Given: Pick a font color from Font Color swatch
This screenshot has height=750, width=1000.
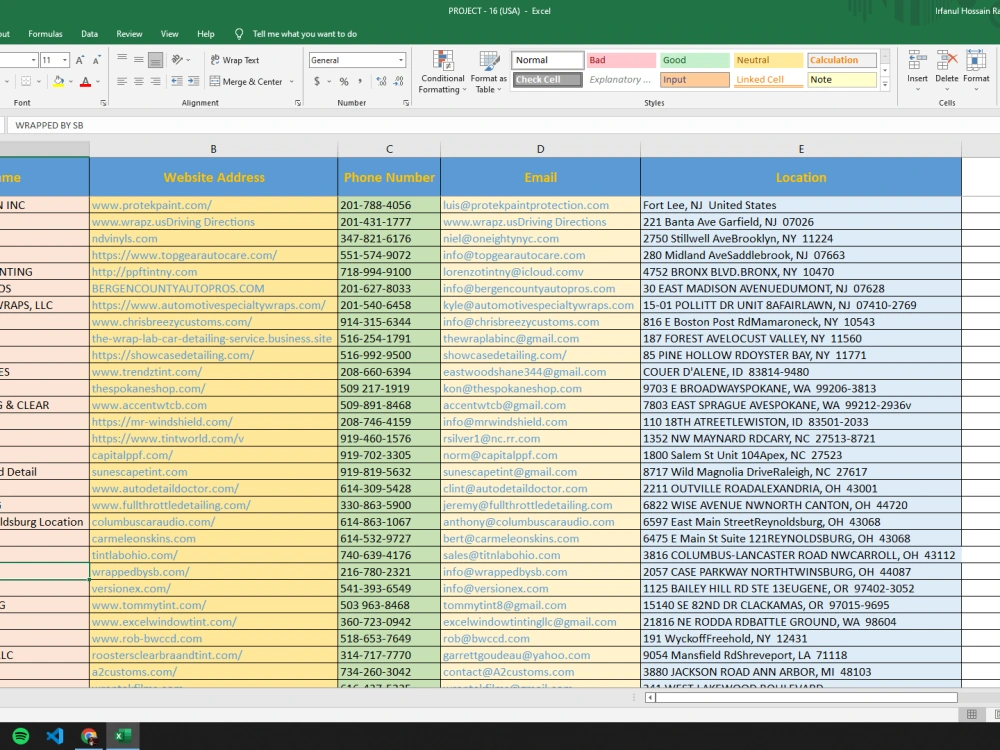Looking at the screenshot, I should tap(86, 81).
